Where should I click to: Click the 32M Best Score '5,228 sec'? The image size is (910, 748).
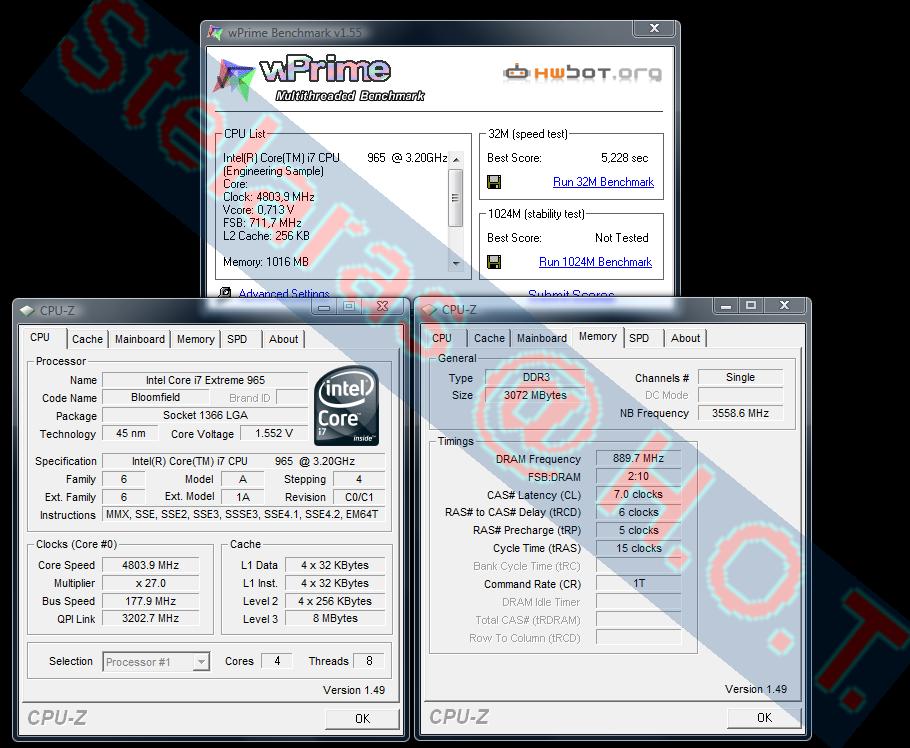coord(624,158)
